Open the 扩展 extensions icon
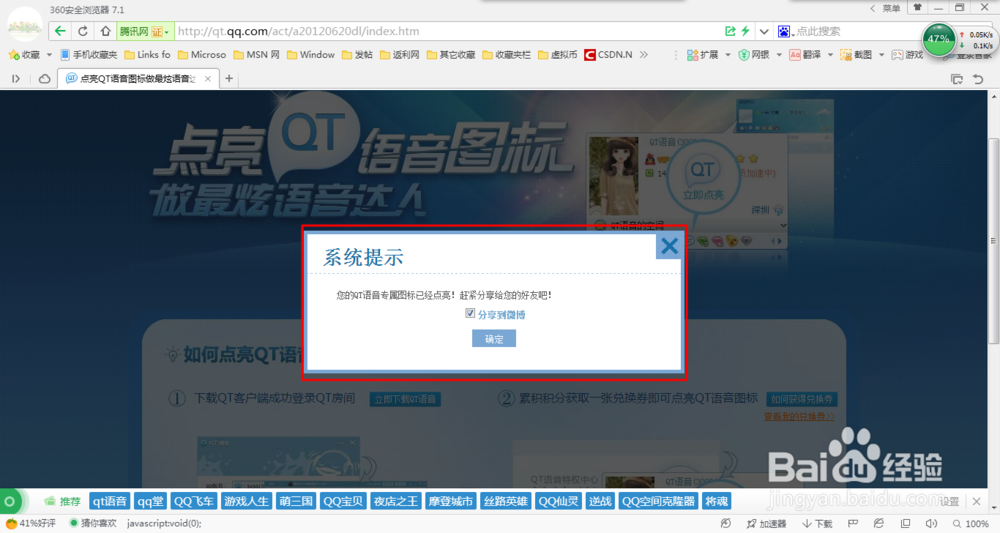This screenshot has height=533, width=1000. point(702,55)
